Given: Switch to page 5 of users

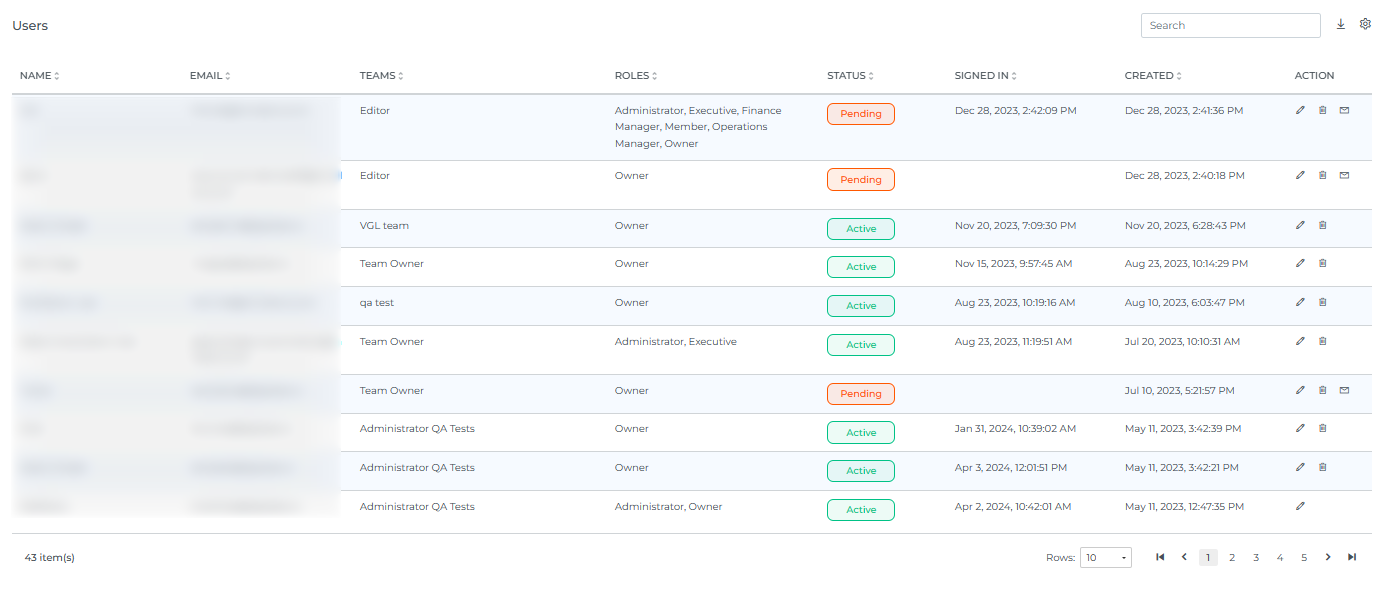Looking at the screenshot, I should pos(1304,557).
